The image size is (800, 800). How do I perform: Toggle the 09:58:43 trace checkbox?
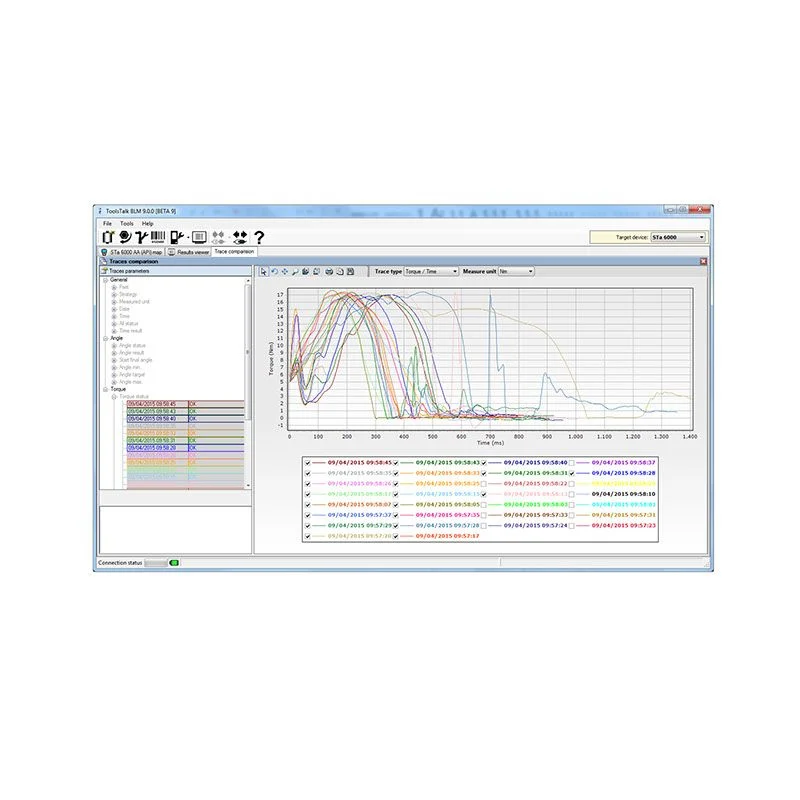tap(397, 463)
